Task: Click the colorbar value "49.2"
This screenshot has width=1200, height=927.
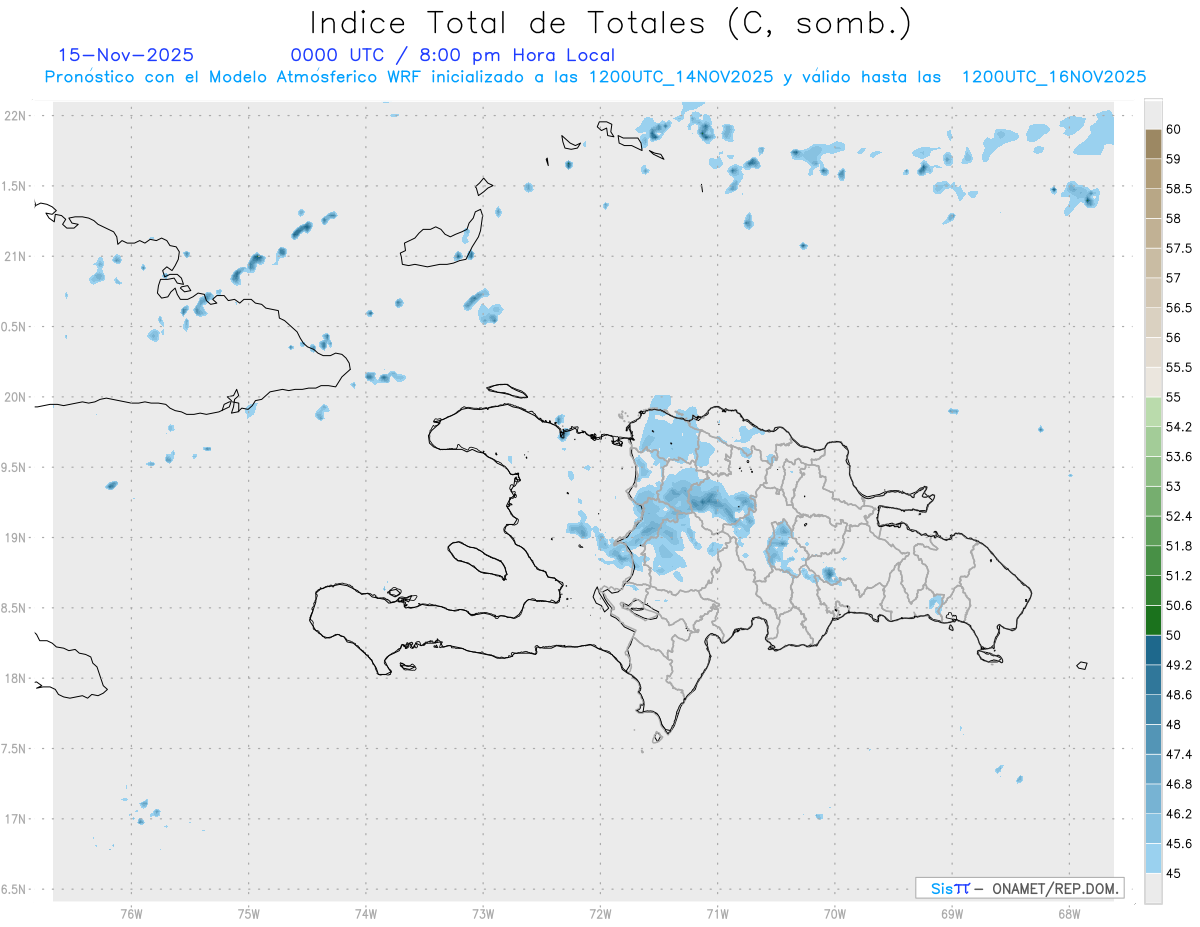Action: click(1179, 665)
